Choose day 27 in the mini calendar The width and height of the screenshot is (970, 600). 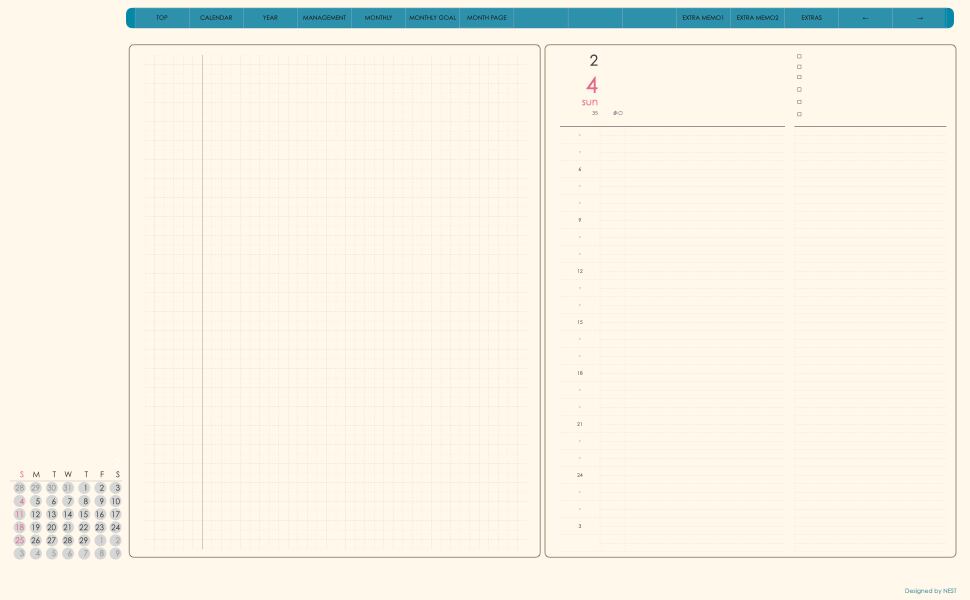[52, 540]
